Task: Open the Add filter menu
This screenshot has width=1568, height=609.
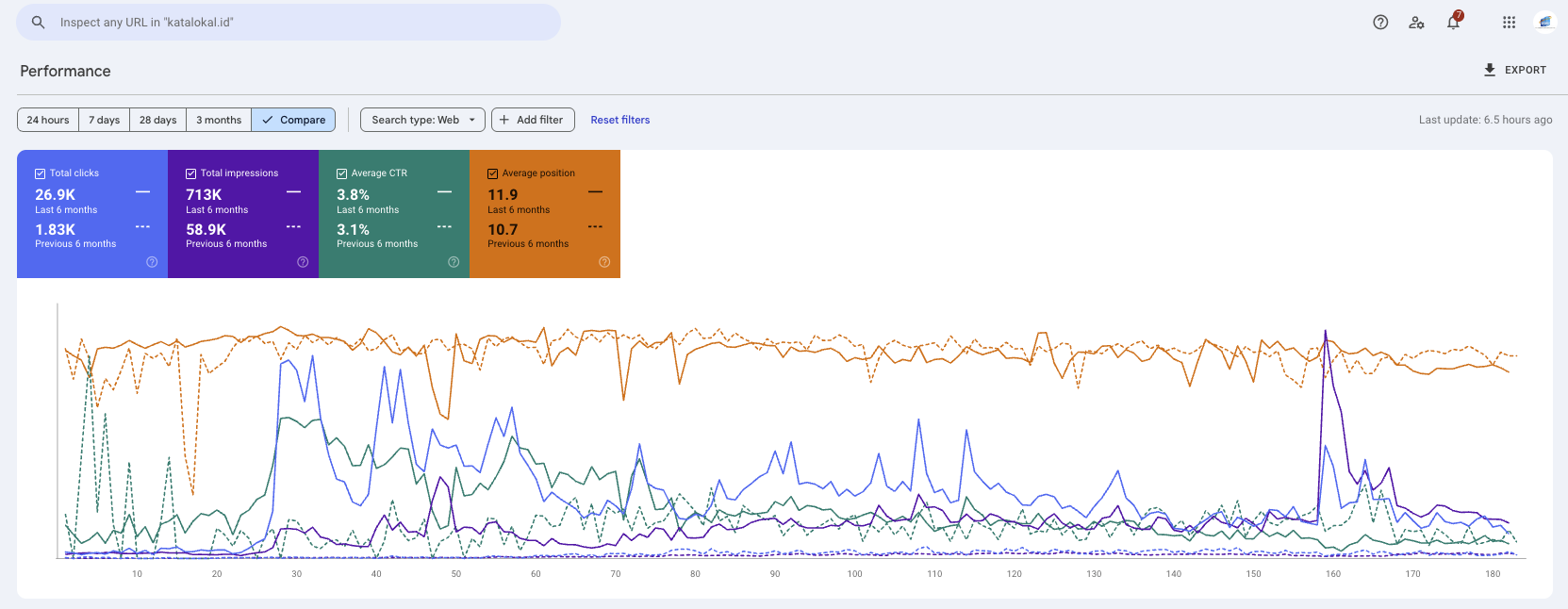Action: pyautogui.click(x=532, y=120)
